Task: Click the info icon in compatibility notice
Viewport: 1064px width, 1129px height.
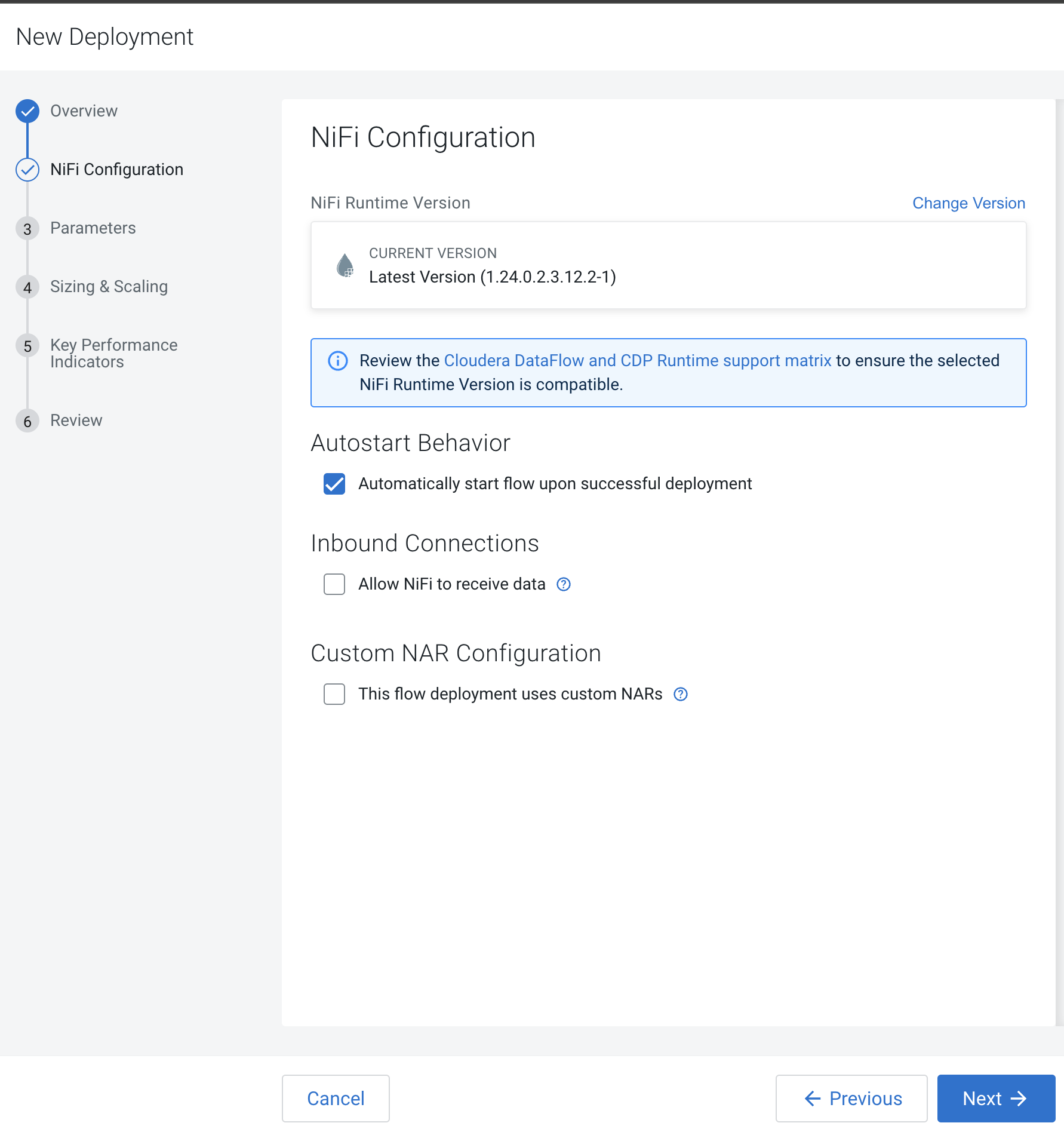Action: tap(338, 361)
